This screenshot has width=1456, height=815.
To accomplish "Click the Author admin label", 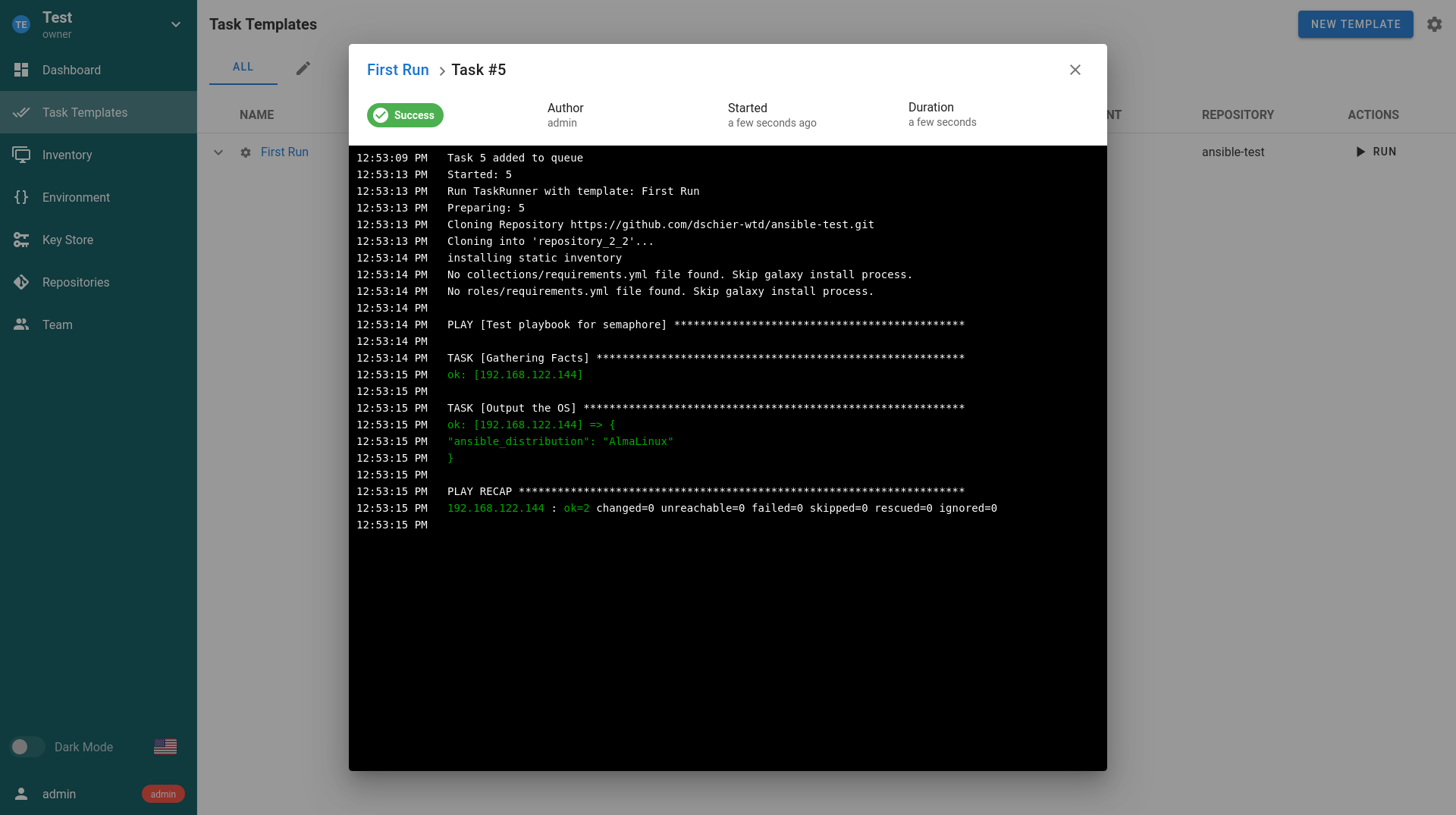I will click(x=566, y=114).
